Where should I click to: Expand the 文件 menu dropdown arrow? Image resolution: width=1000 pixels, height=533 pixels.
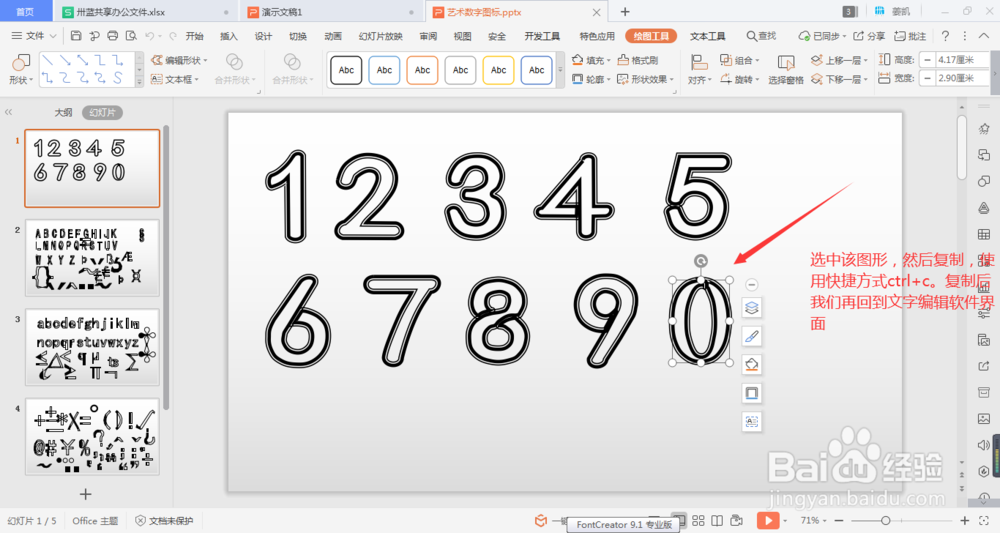pos(53,36)
